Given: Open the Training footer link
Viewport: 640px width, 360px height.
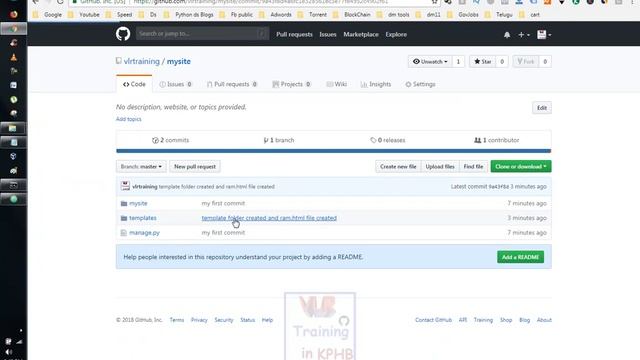Looking at the screenshot, I should coord(483,320).
